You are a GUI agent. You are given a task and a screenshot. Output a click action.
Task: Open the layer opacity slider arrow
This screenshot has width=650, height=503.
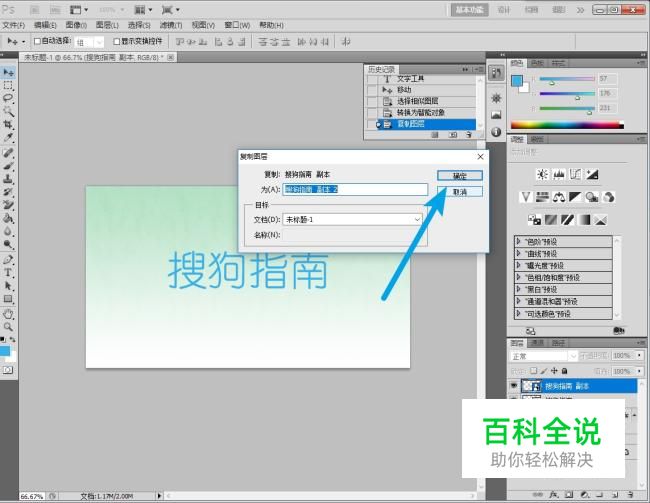pyautogui.click(x=640, y=355)
